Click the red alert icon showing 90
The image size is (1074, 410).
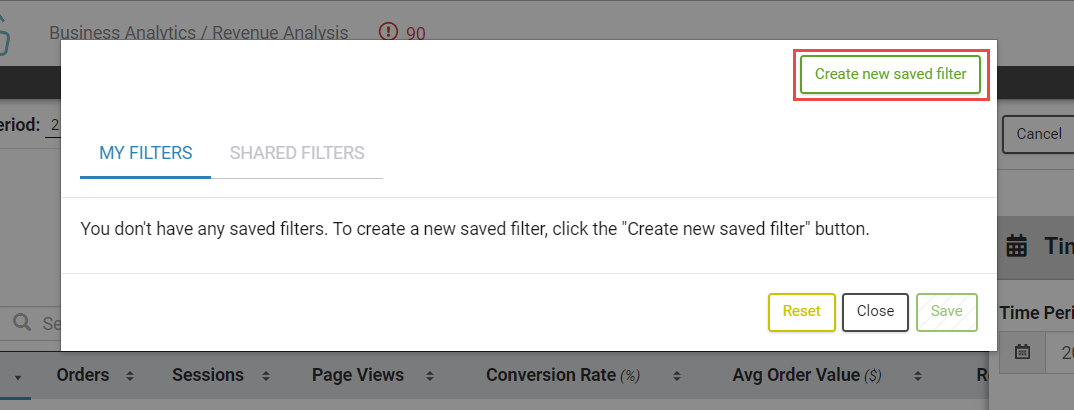[x=388, y=31]
